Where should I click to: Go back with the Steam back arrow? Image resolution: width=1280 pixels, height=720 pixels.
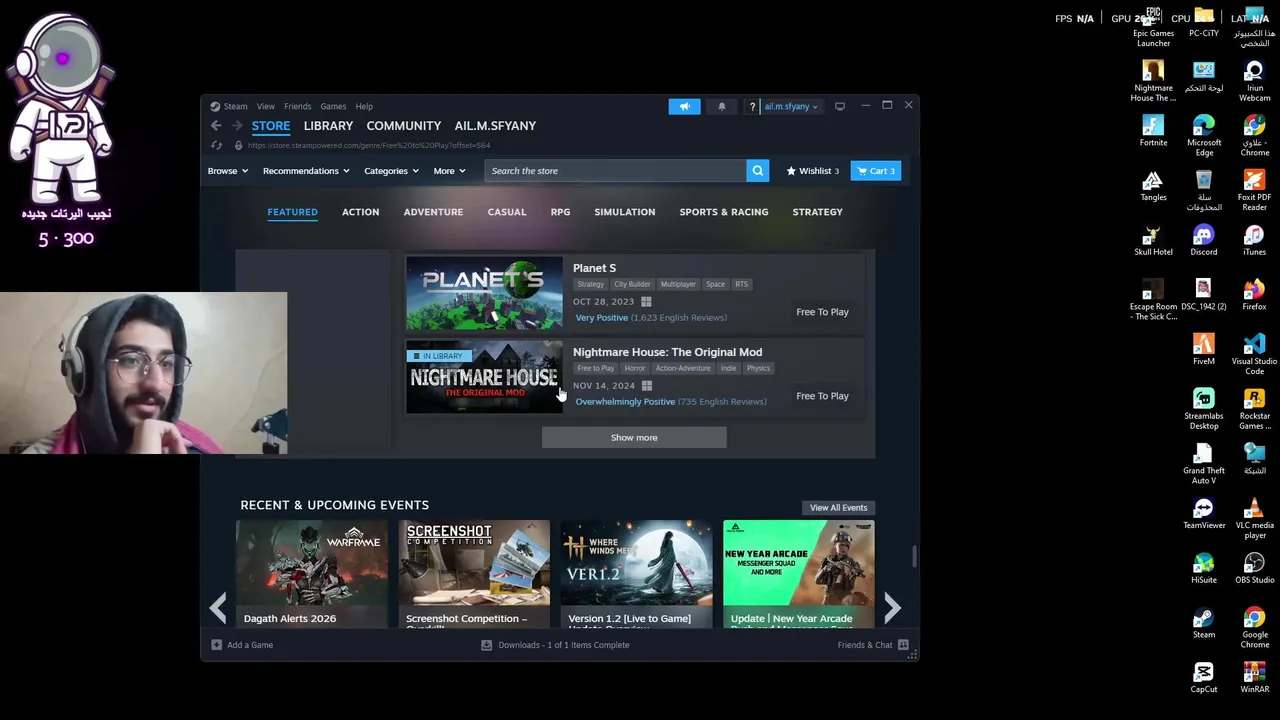pos(216,126)
